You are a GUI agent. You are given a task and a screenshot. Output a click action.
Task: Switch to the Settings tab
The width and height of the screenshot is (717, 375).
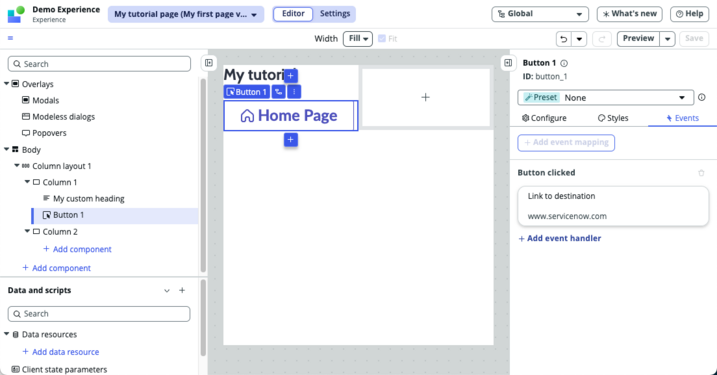coord(335,14)
